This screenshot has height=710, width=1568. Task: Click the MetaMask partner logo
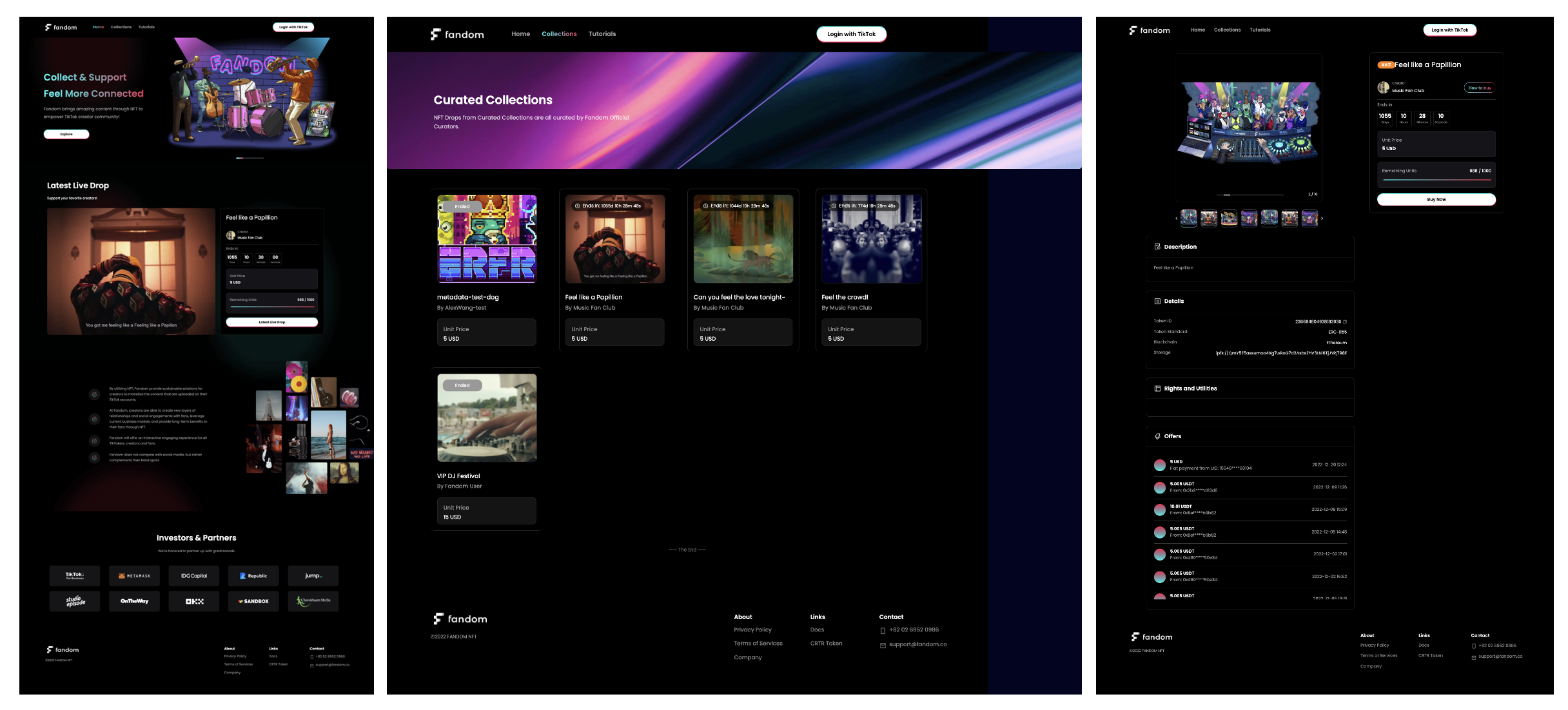pos(134,576)
